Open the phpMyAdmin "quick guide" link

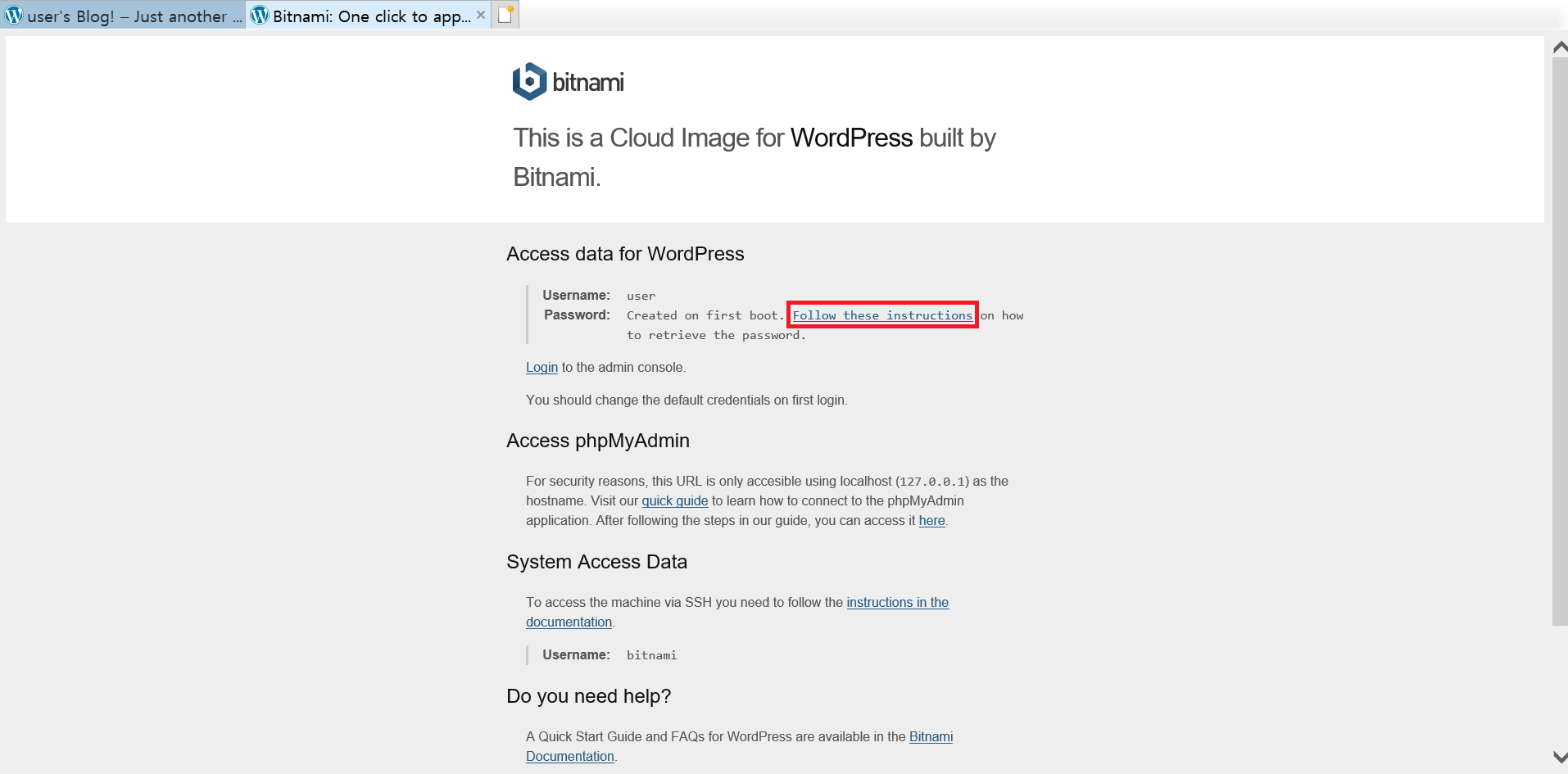tap(675, 501)
